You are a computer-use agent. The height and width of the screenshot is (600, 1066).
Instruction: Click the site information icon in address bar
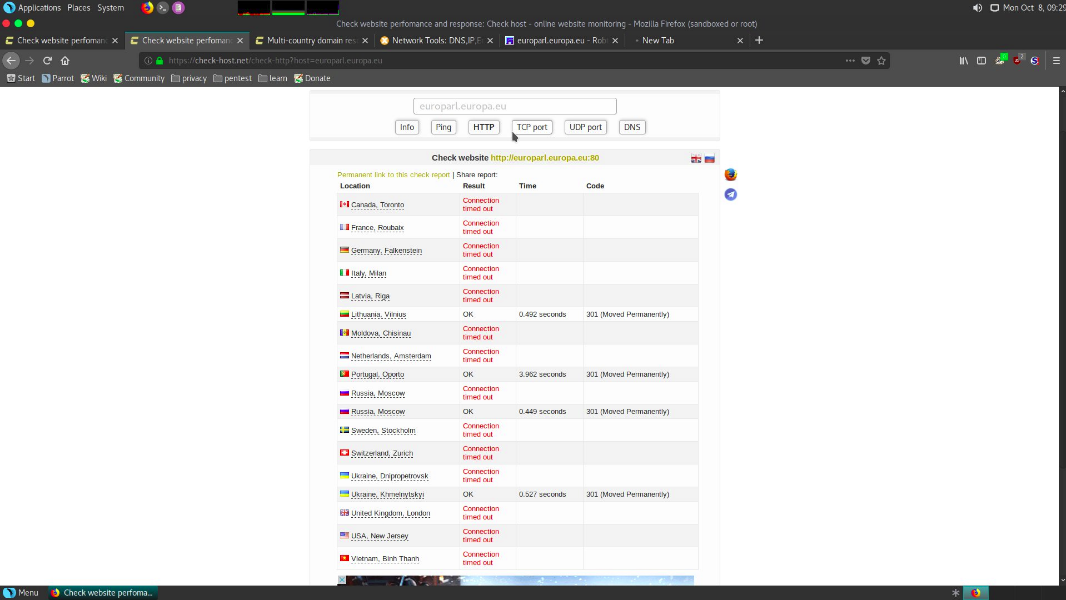point(148,60)
